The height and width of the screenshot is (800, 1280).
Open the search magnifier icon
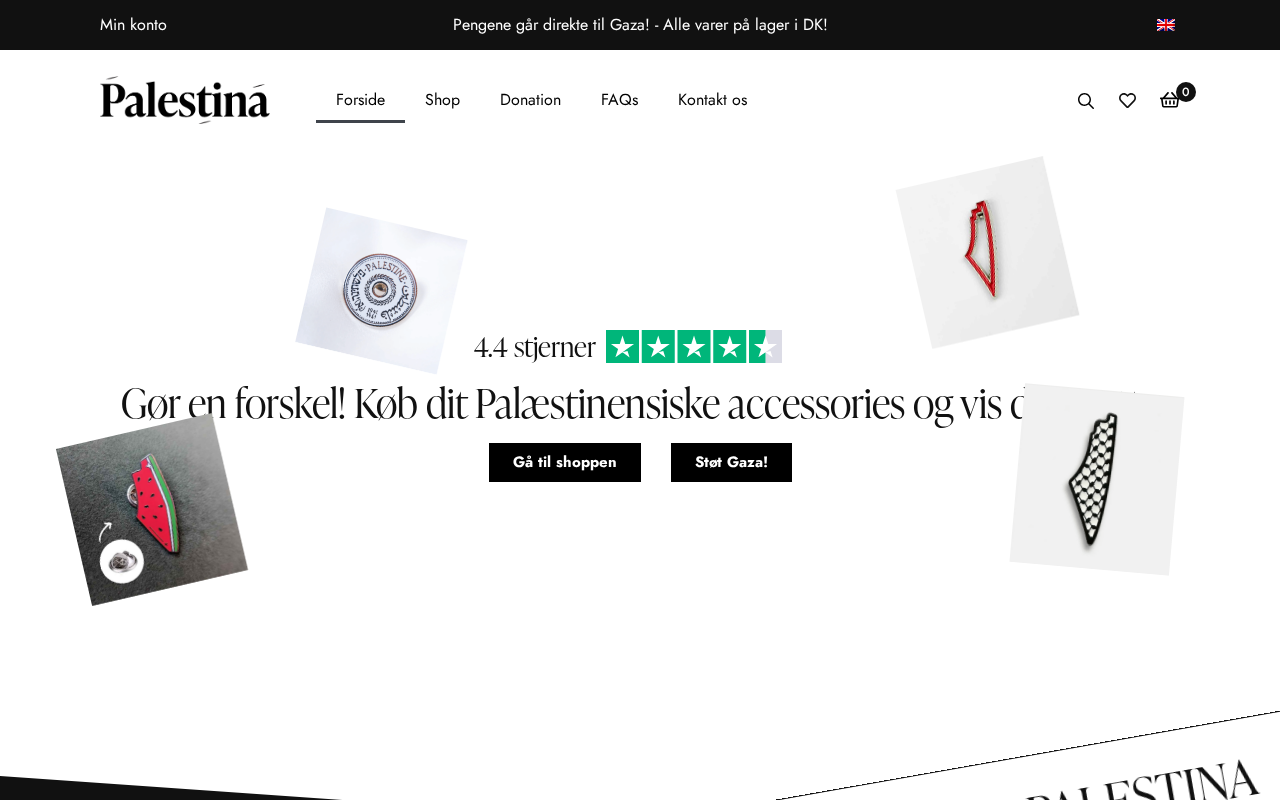coord(1086,100)
